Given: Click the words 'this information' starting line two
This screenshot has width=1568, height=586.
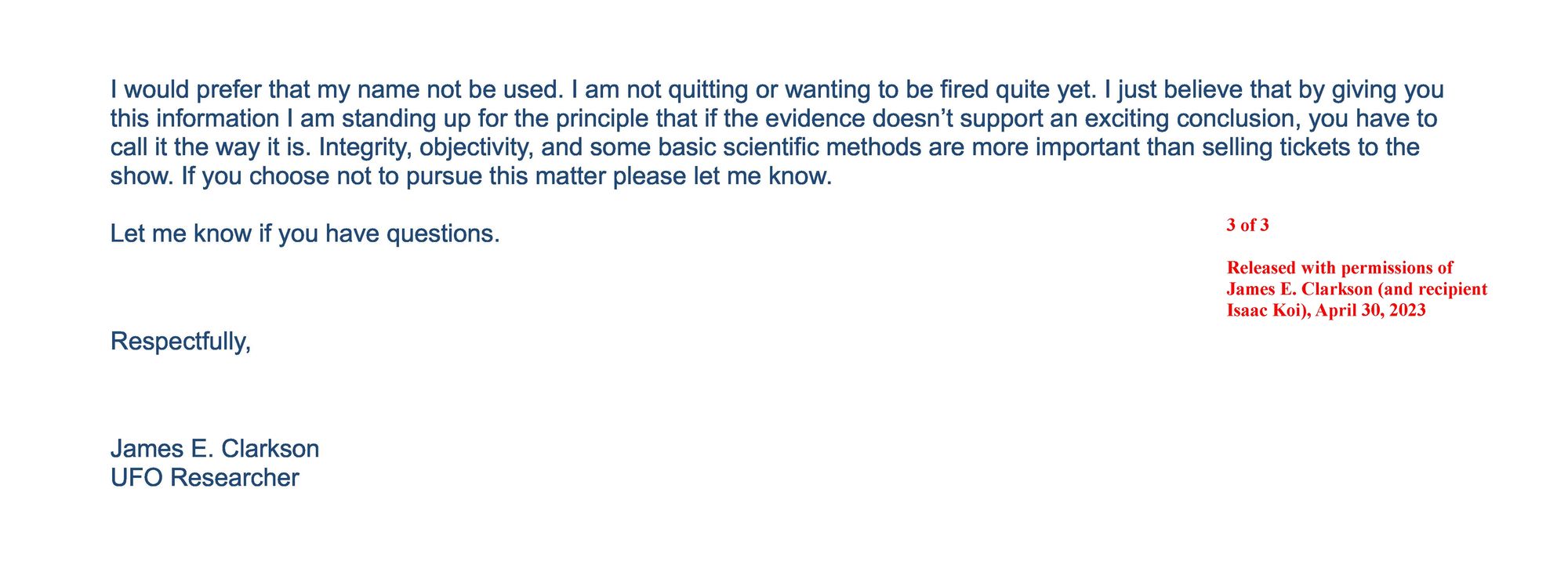Looking at the screenshot, I should tap(194, 119).
